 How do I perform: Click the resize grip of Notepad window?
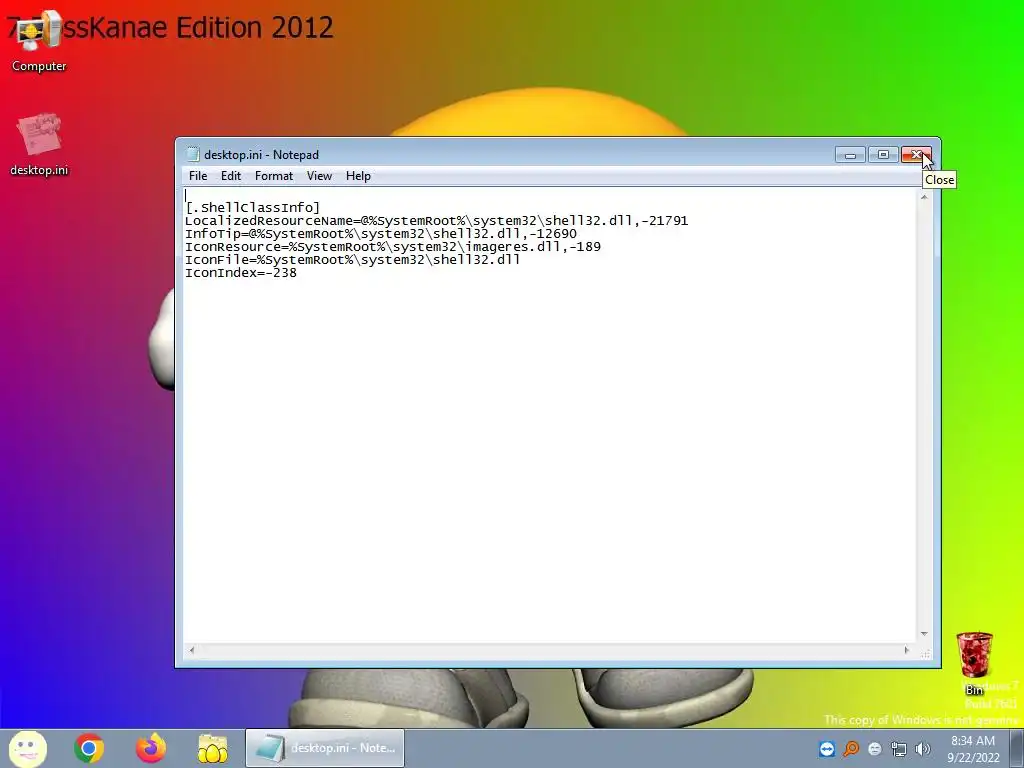pyautogui.click(x=925, y=653)
